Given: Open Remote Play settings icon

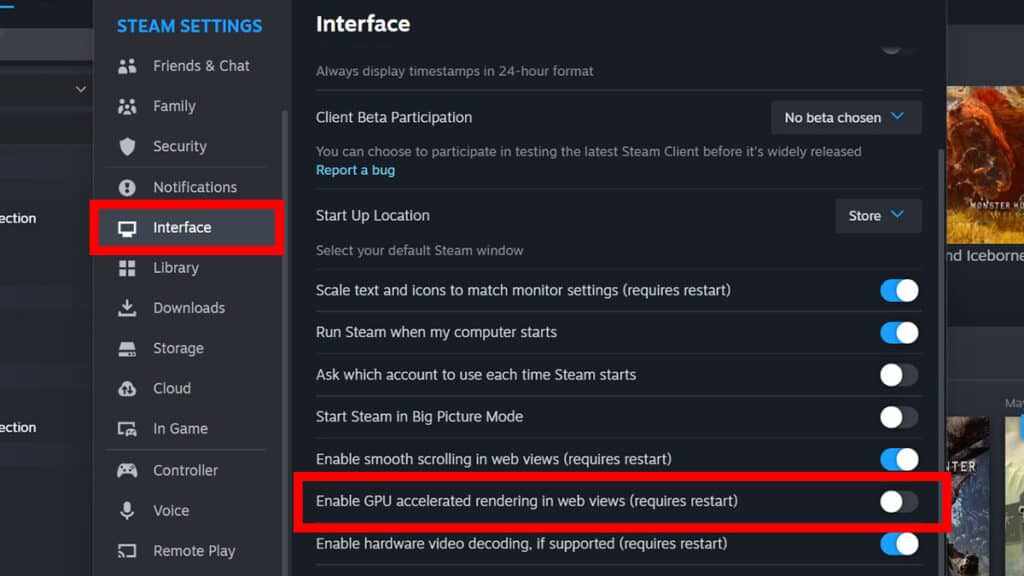Looking at the screenshot, I should (x=127, y=550).
